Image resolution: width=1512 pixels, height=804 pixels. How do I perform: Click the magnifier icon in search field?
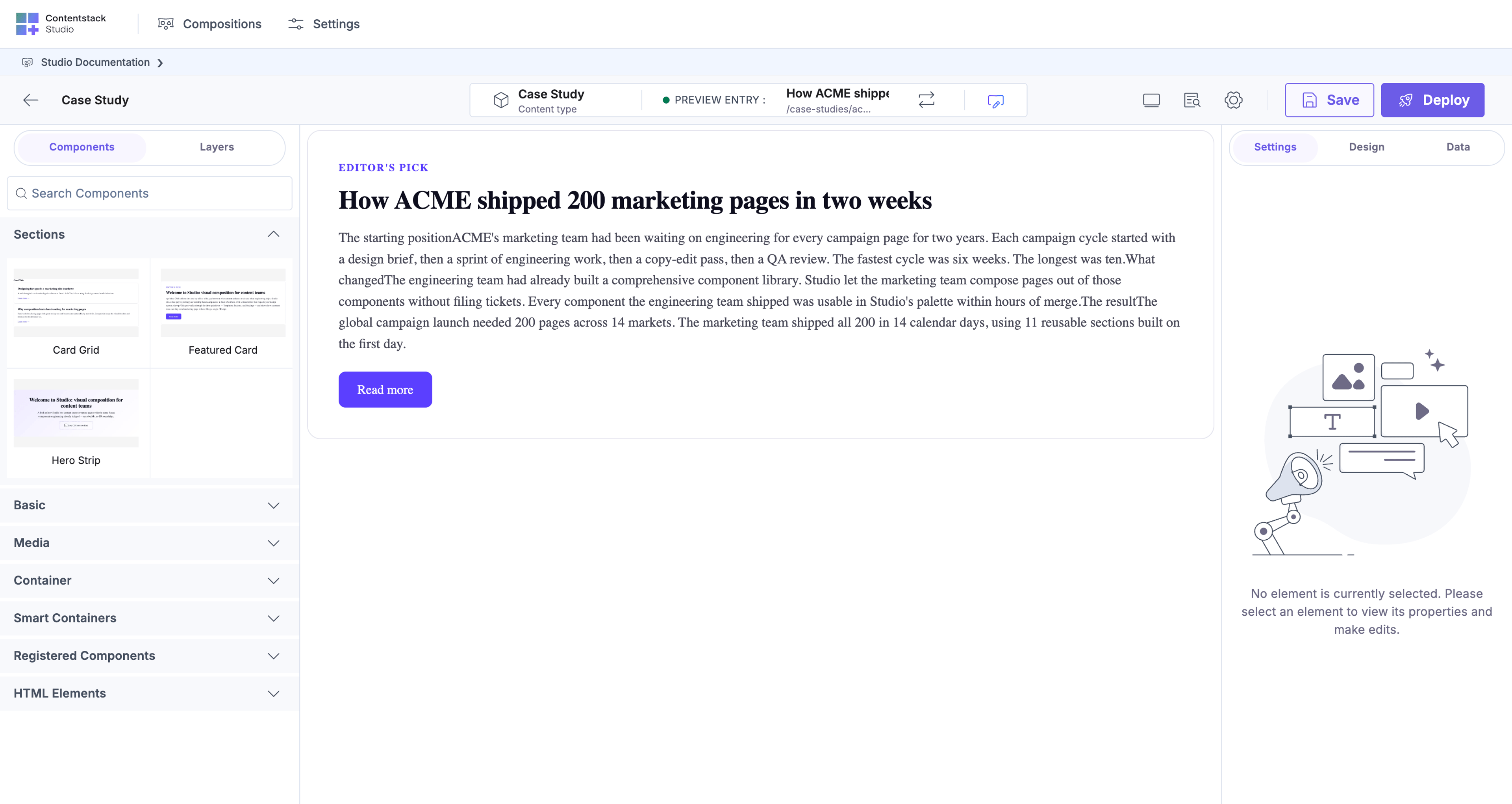tap(21, 193)
